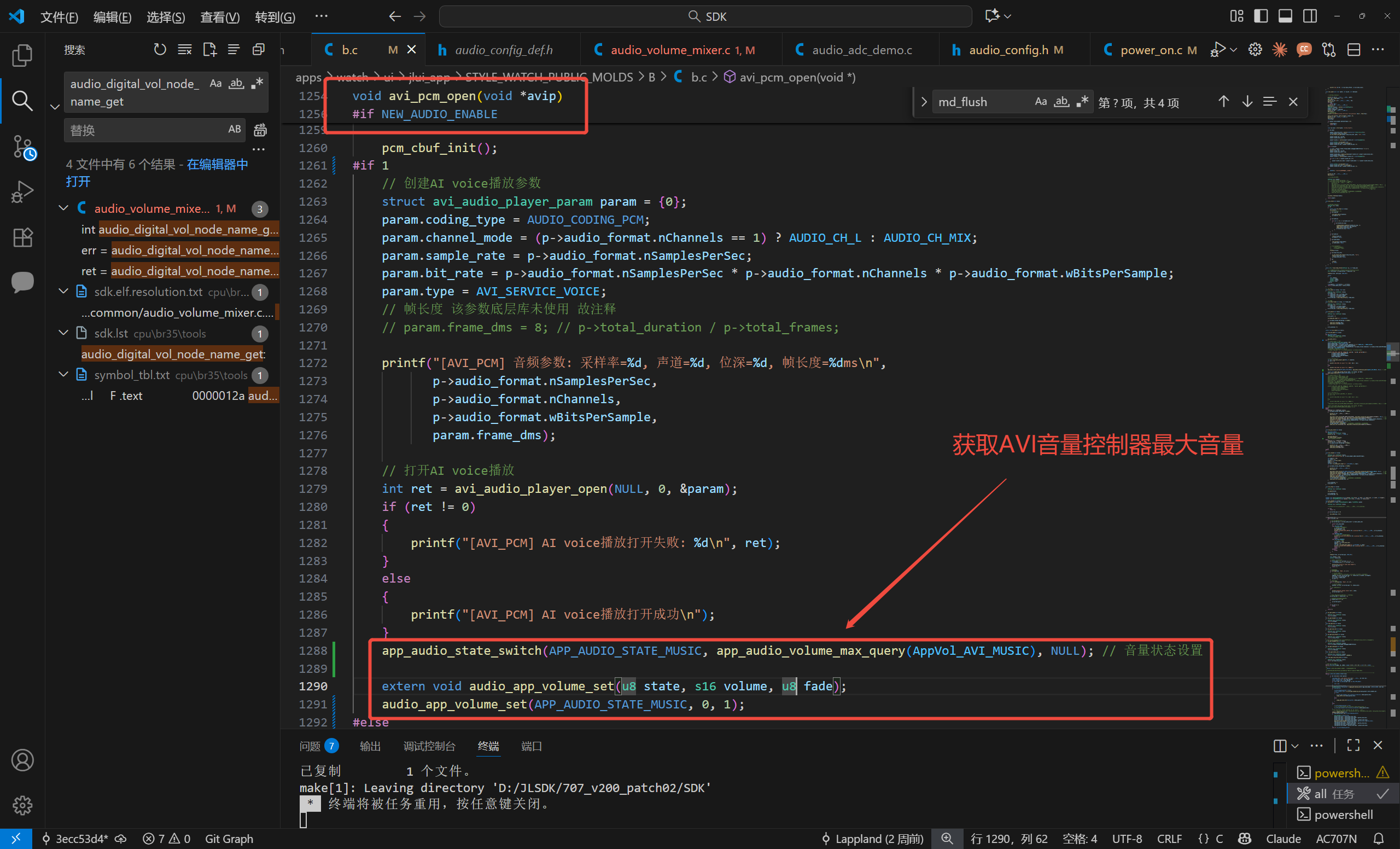
Task: Open the Run and Debug view
Action: (x=22, y=192)
